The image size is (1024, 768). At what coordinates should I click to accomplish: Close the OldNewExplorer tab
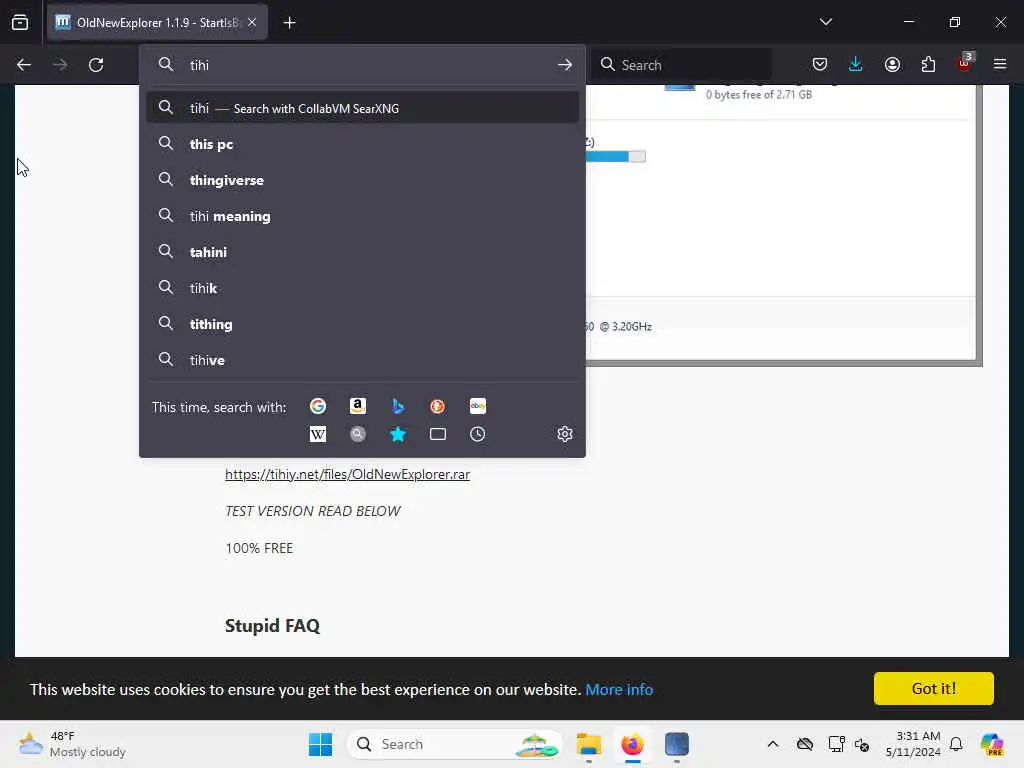[x=252, y=22]
